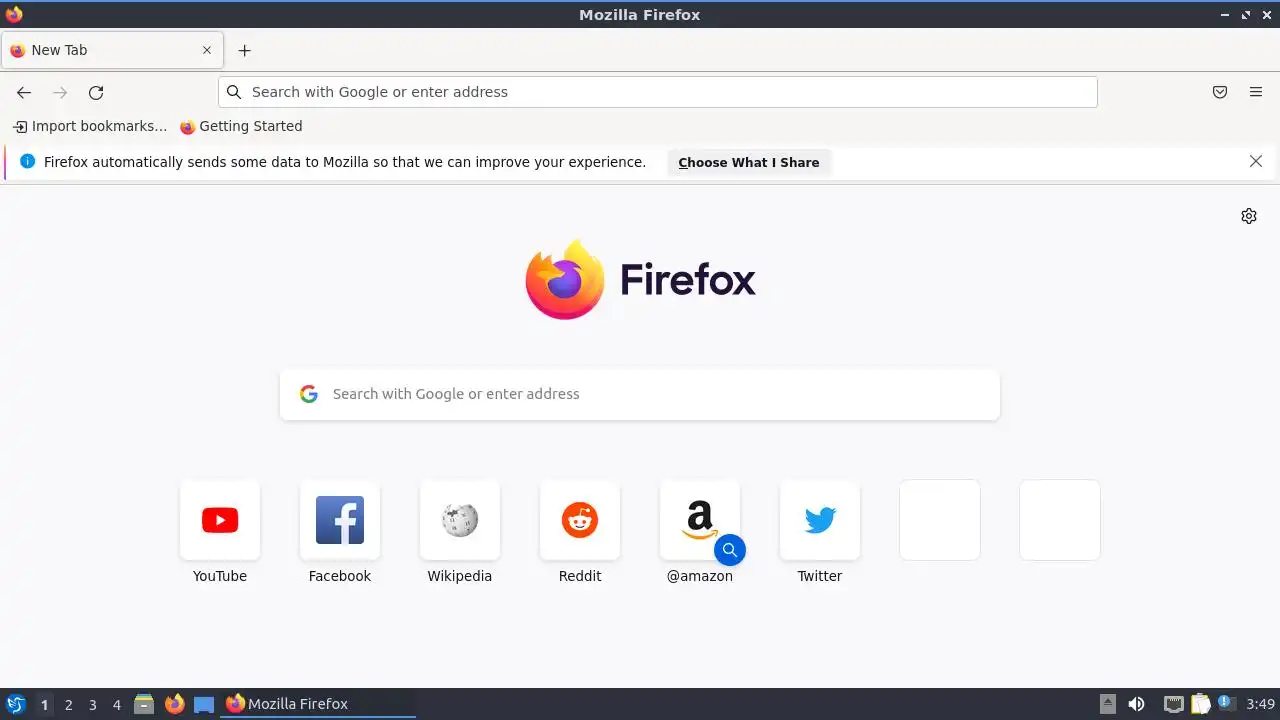
Task: Click the show desktop taskbar icon
Action: point(204,704)
